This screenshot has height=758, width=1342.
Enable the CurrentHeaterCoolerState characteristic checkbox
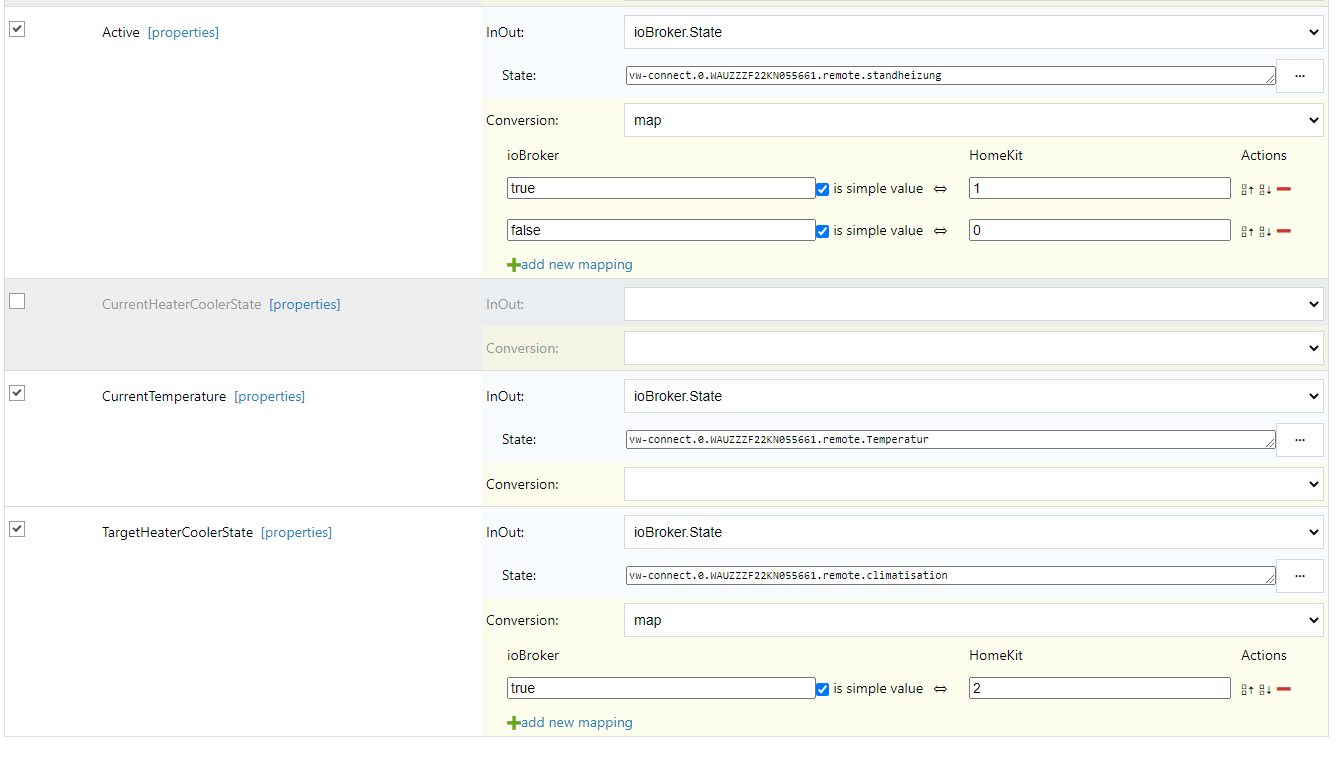pos(17,301)
